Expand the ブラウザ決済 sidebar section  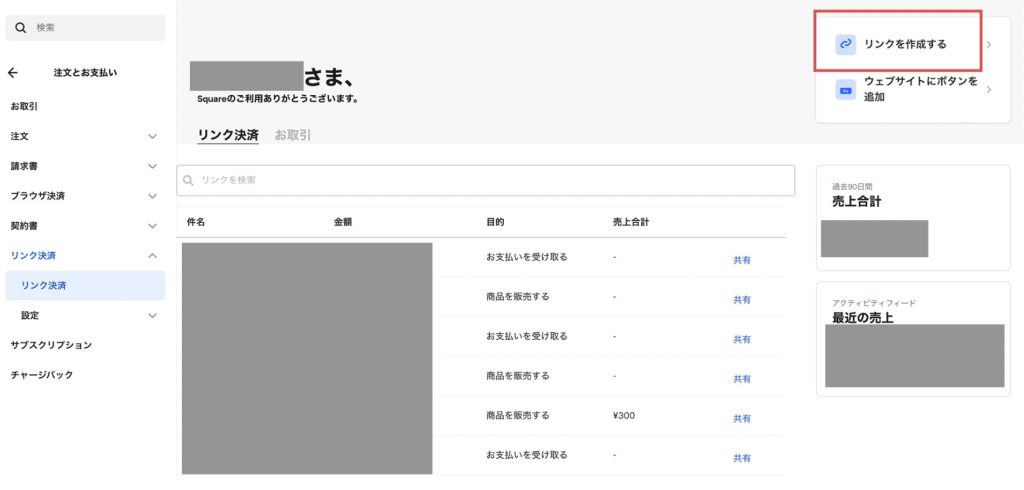click(152, 196)
